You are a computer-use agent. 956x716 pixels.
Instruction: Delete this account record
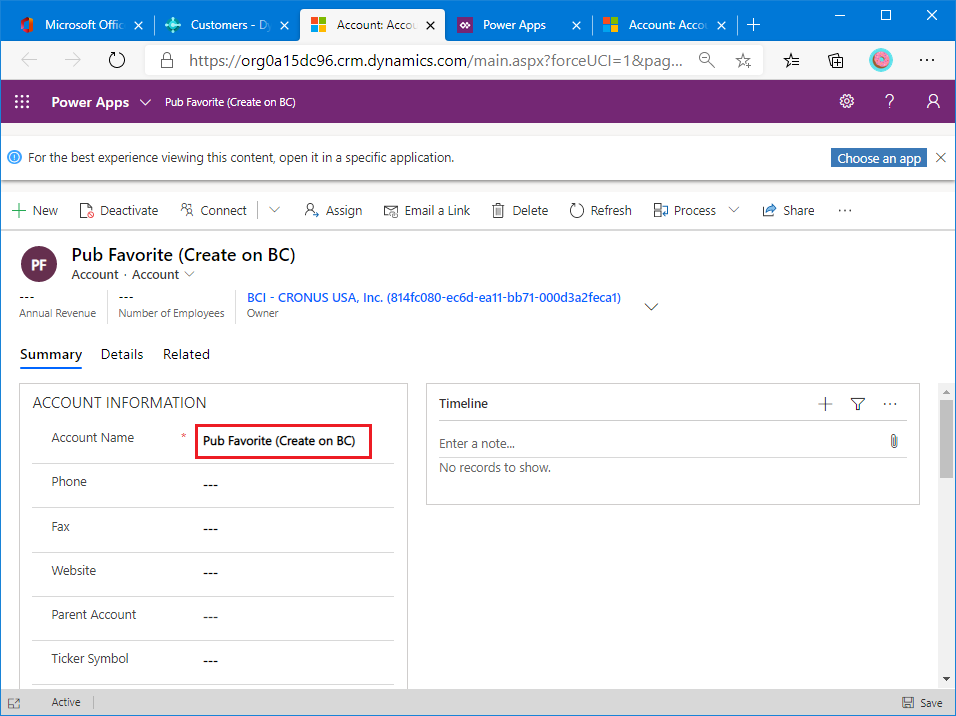520,210
